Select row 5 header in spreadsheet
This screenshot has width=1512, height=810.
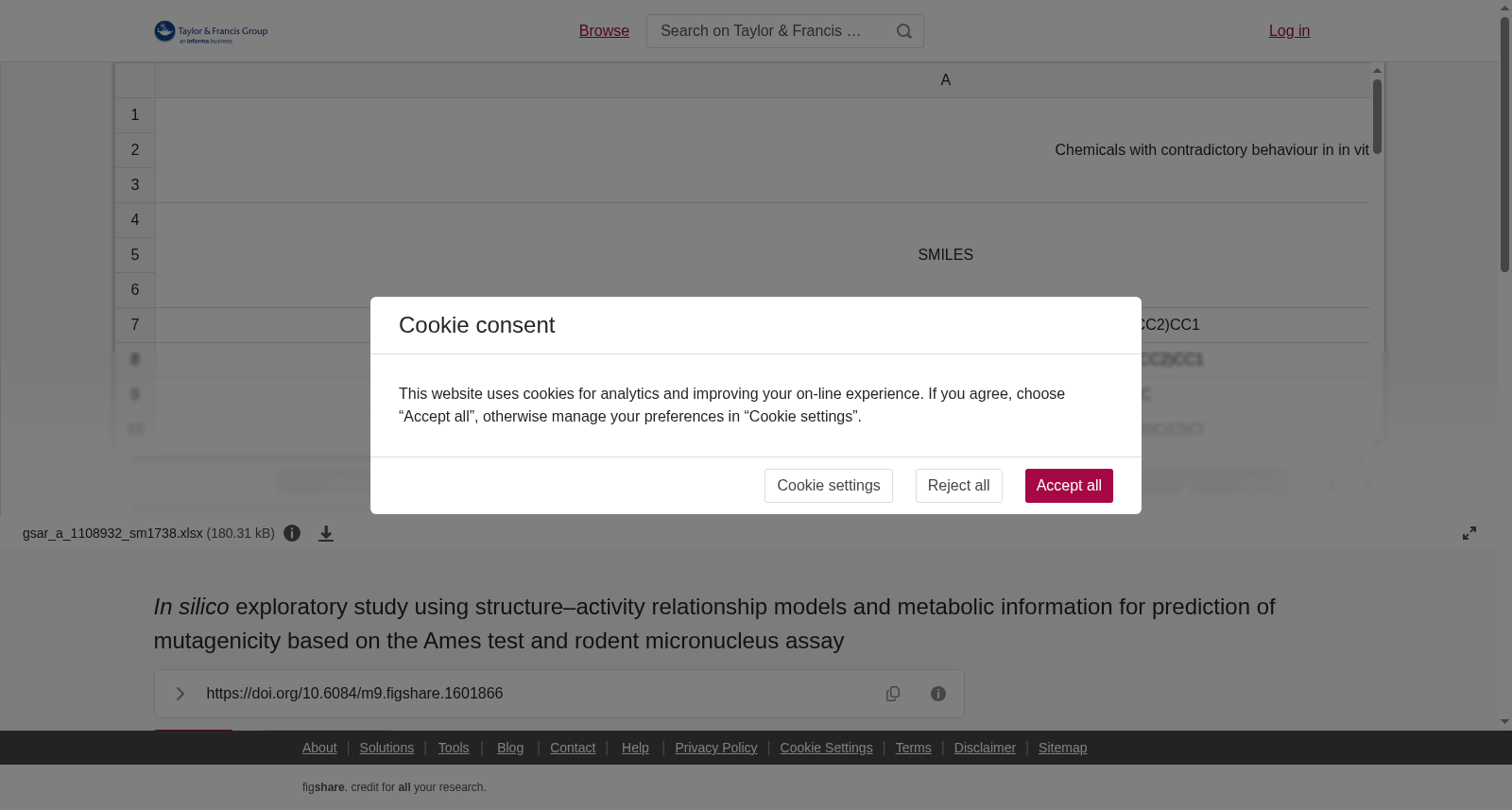pyautogui.click(x=135, y=255)
